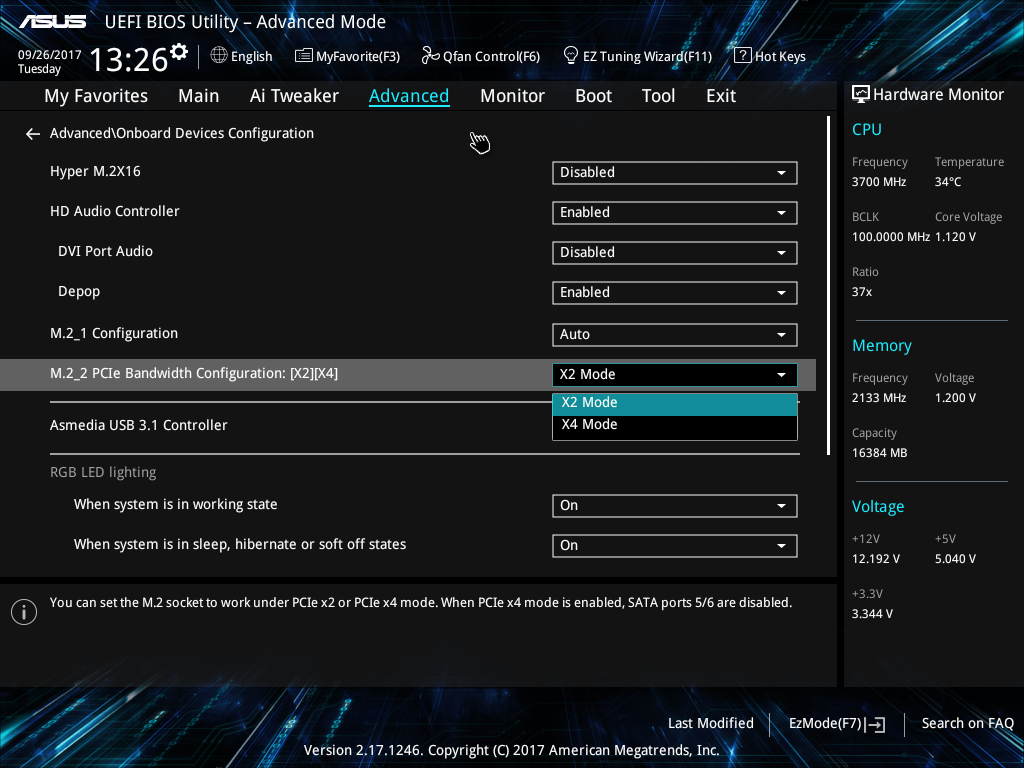Select Asmedia USB 3.1 Controller row

pos(138,425)
